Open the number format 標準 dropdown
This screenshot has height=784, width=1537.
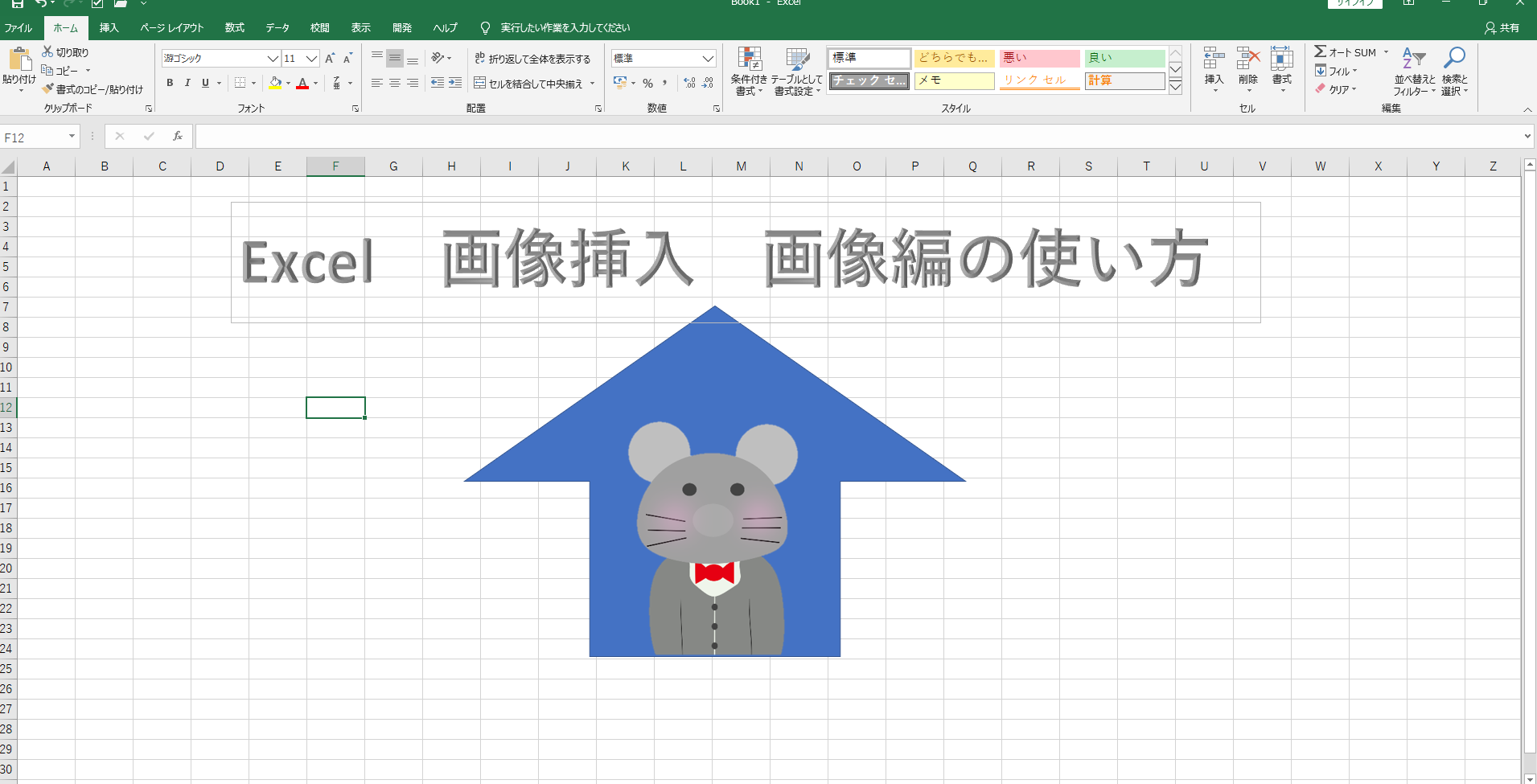tap(708, 59)
